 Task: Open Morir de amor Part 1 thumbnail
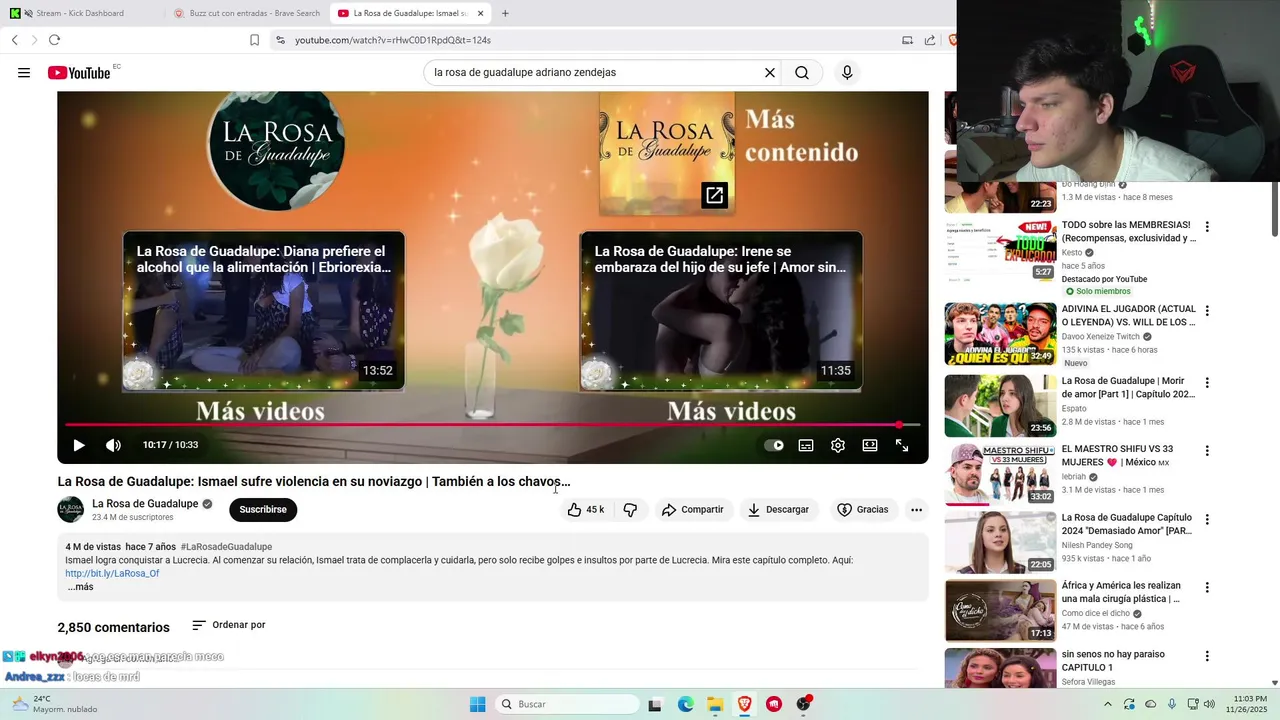coord(1000,406)
